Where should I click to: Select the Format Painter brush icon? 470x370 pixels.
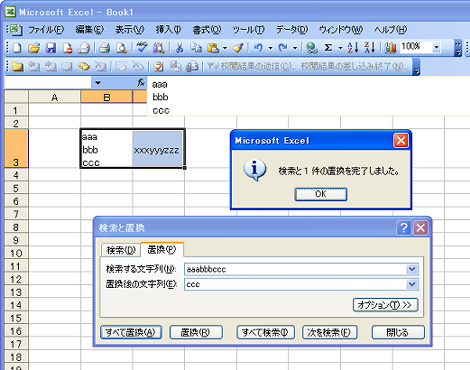coord(238,48)
